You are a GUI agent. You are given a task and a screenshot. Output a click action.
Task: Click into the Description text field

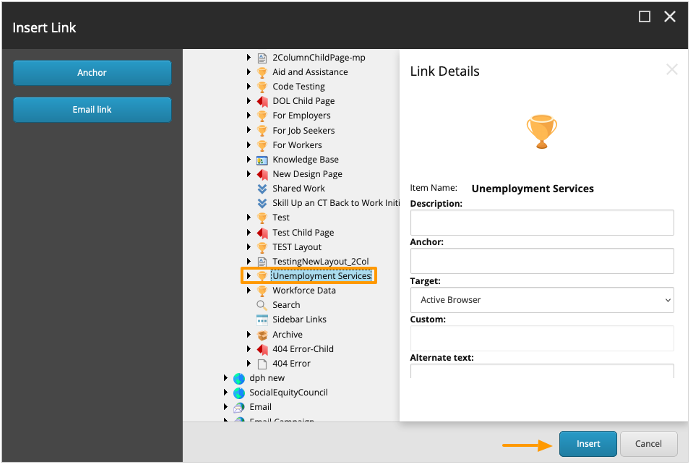pyautogui.click(x=541, y=222)
